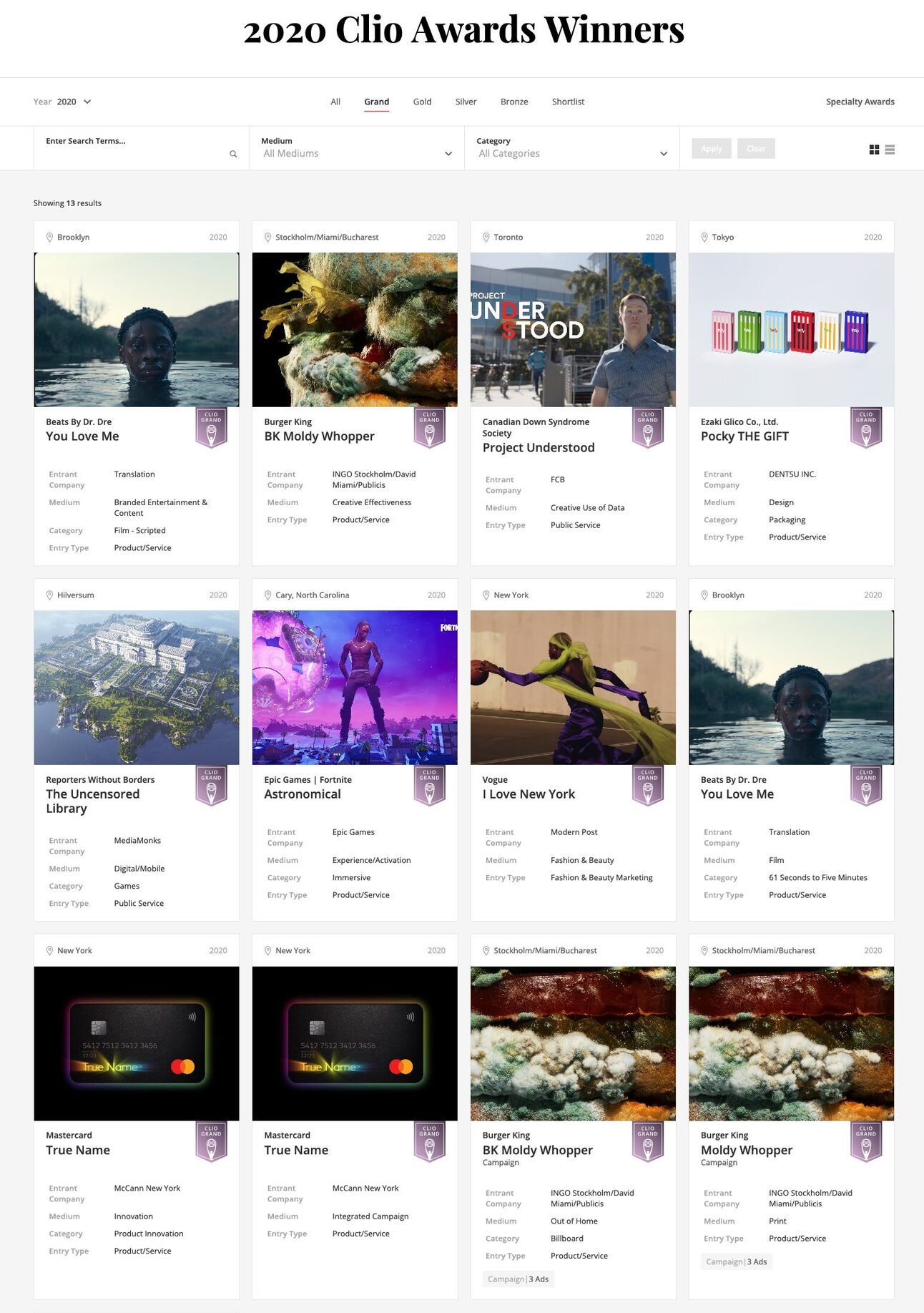Screen dimensions: 924x1313
Task: Click the 'Fashion & Beauty Marketing' entry type
Action: point(601,878)
